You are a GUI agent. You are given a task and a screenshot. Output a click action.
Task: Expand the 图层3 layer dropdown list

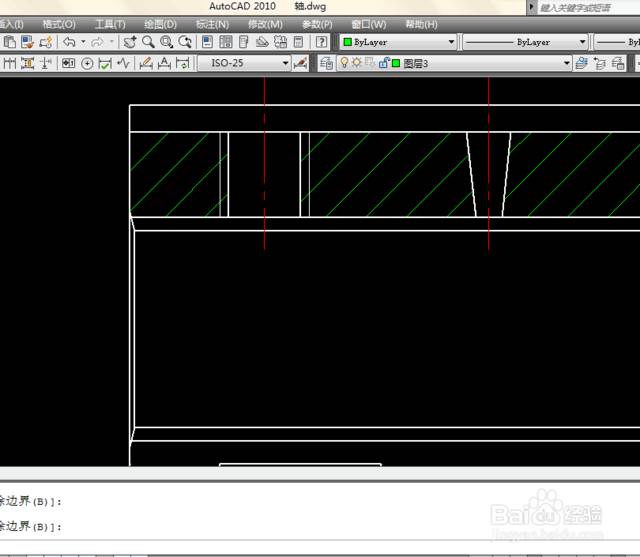pyautogui.click(x=567, y=63)
